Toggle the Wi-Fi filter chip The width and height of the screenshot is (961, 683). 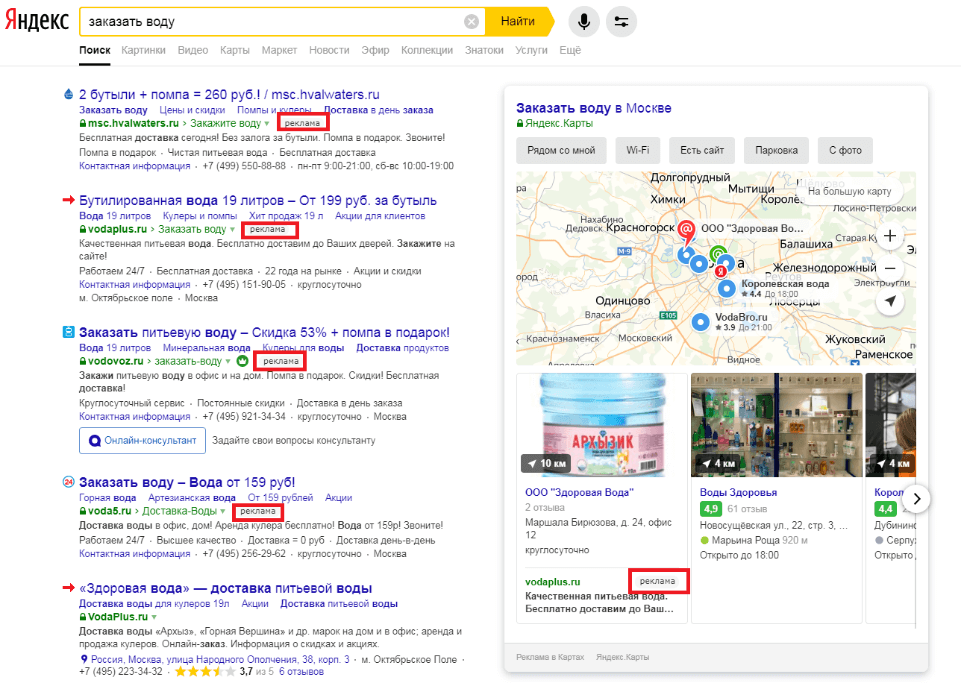tap(637, 150)
